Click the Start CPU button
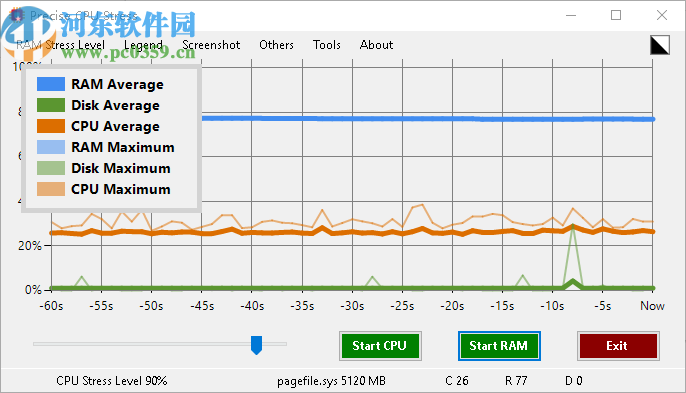This screenshot has width=686, height=393. coord(380,346)
